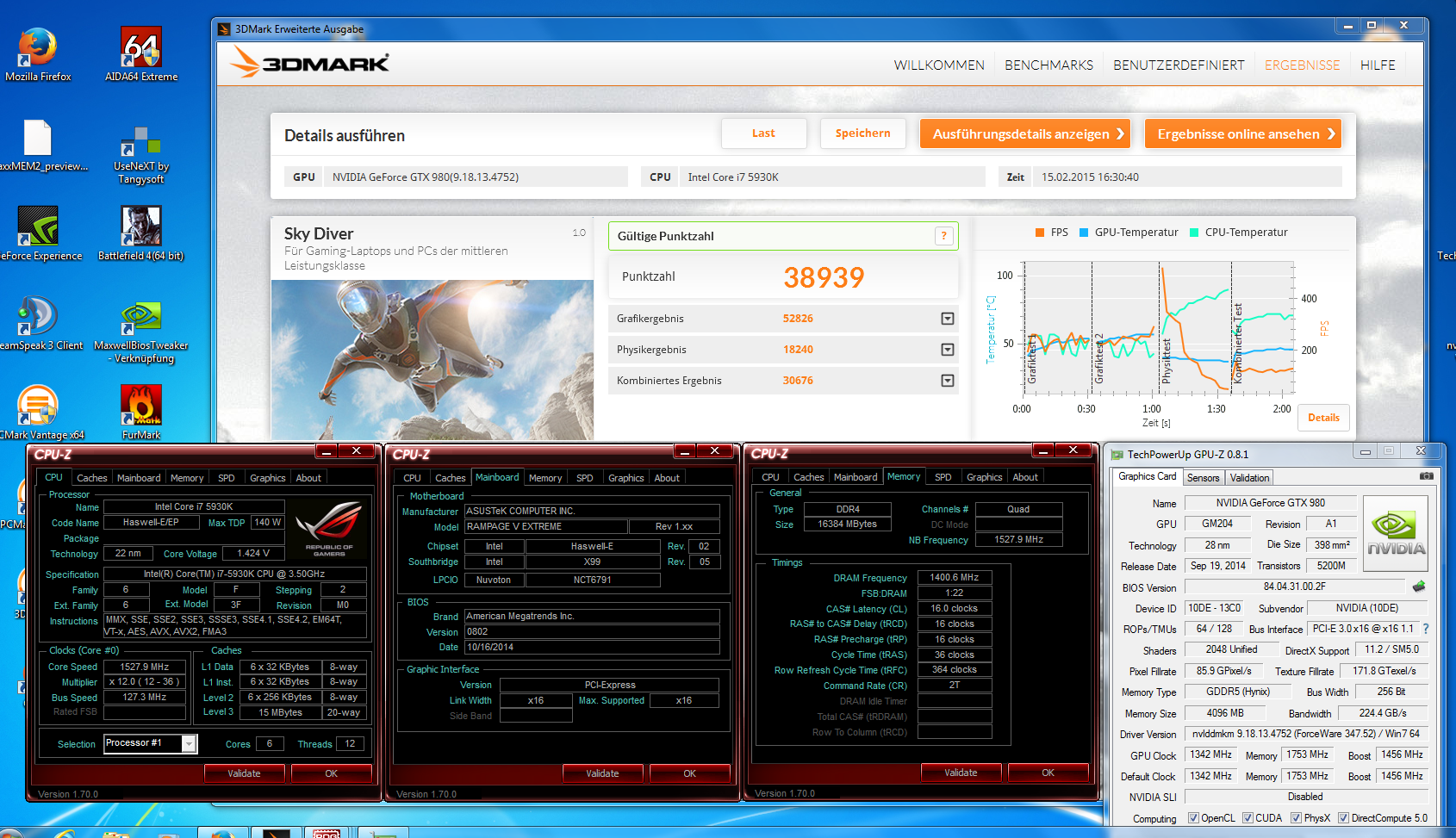Click the Republic of Gamers logo in CPU-Z
Screen dimensions: 1456x838
[328, 528]
